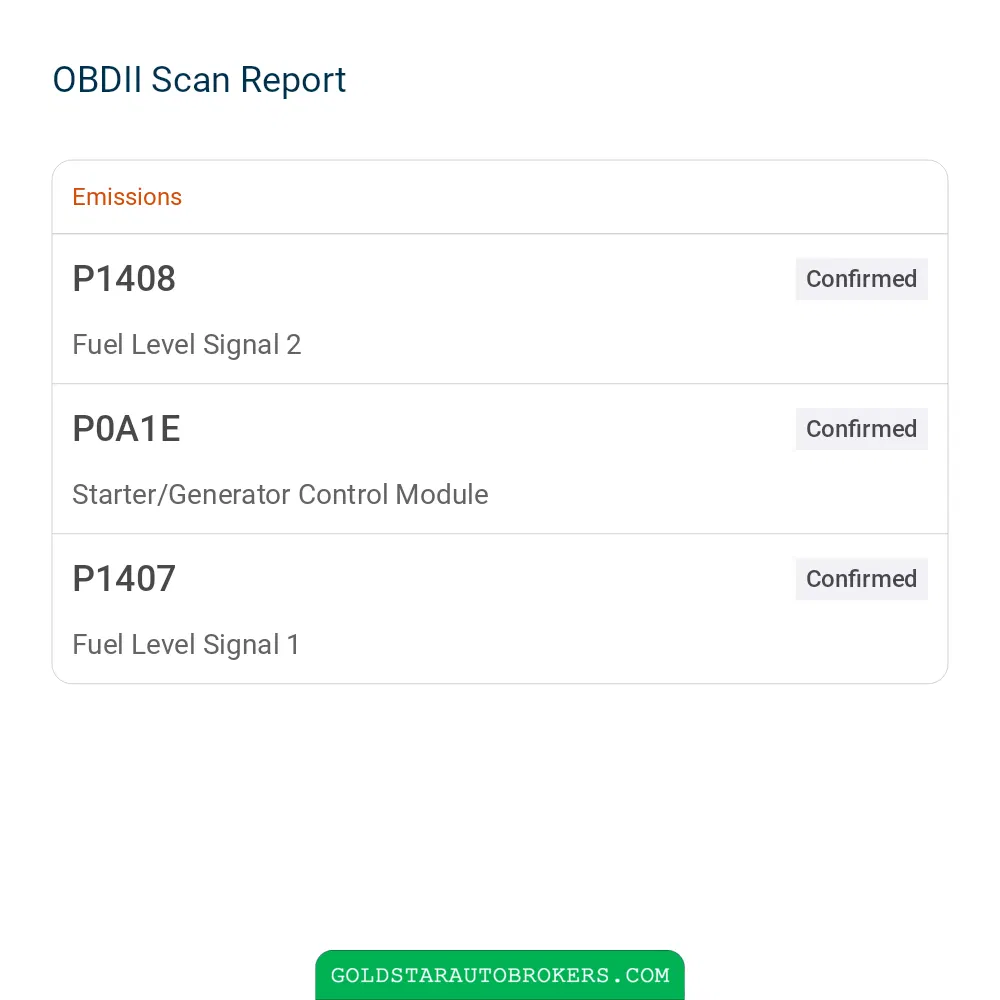Image resolution: width=1000 pixels, height=1000 pixels.
Task: Select the Emissions section header
Action: coord(127,197)
